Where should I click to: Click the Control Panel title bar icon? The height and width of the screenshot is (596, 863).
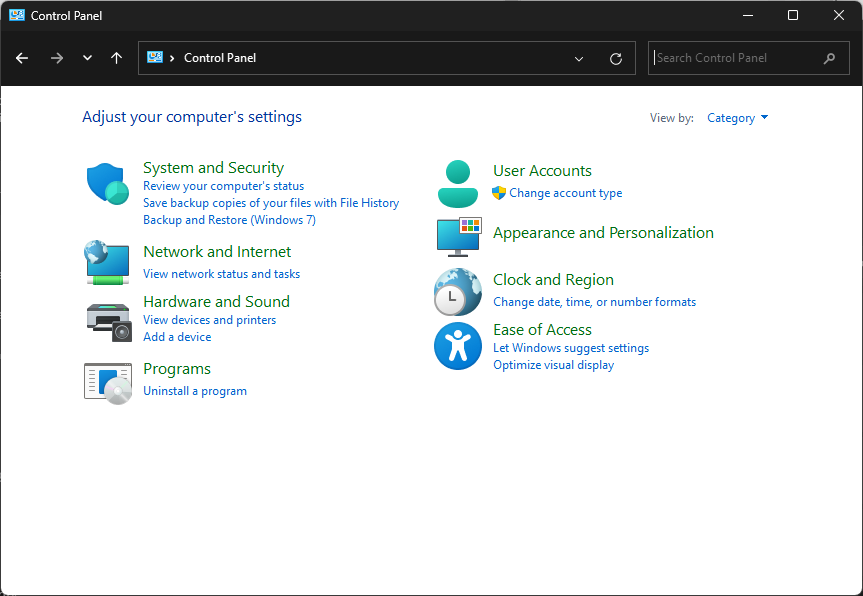[x=17, y=15]
